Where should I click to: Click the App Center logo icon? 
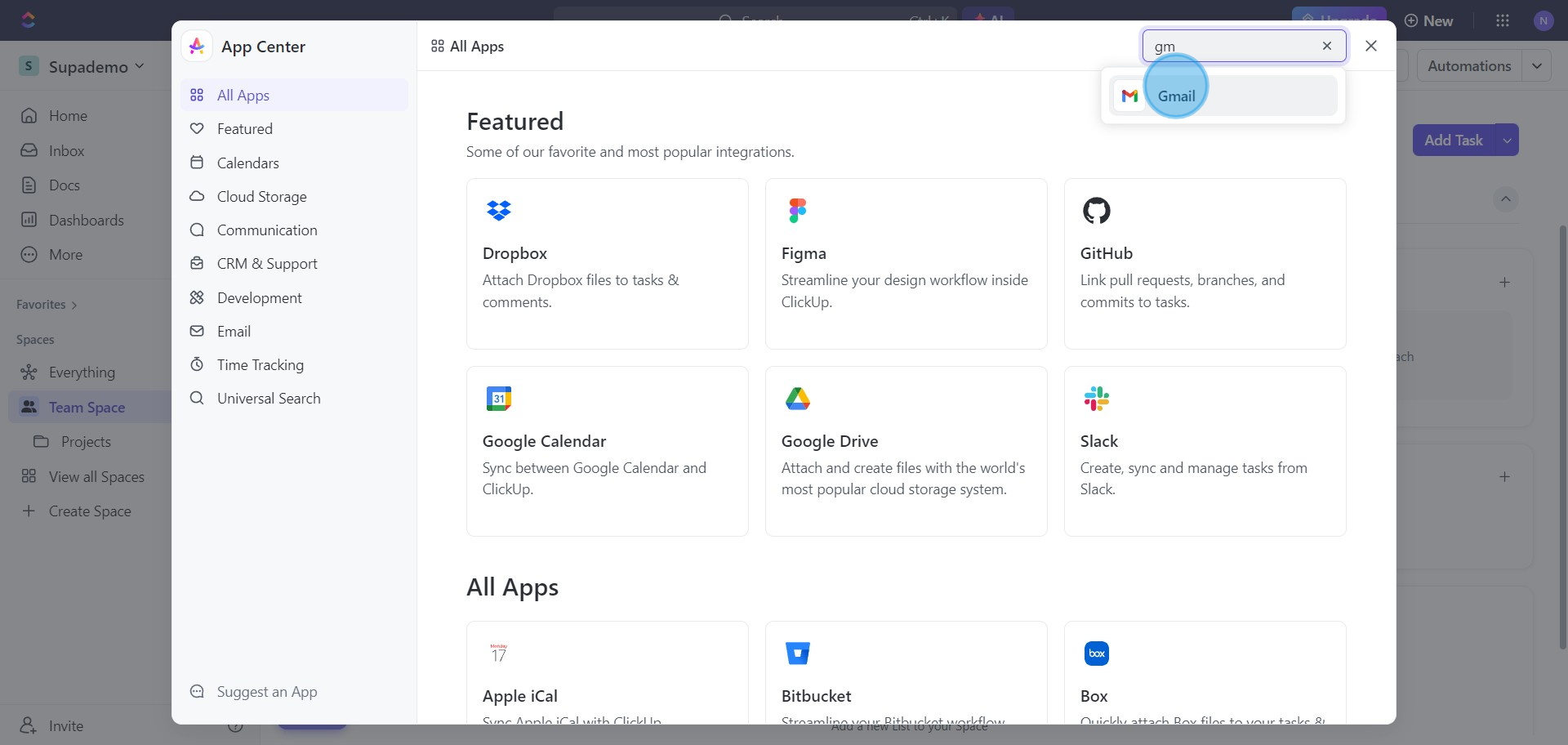[197, 47]
